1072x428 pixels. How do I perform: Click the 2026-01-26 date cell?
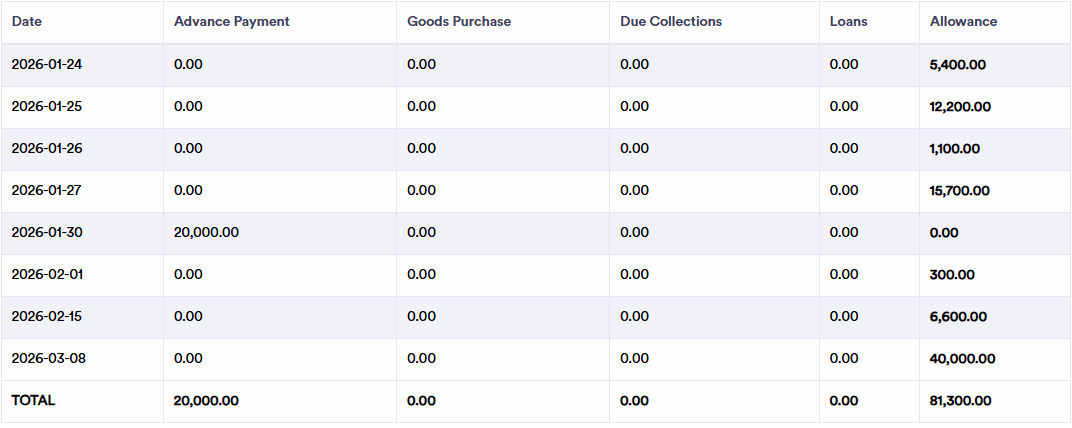[x=47, y=149]
